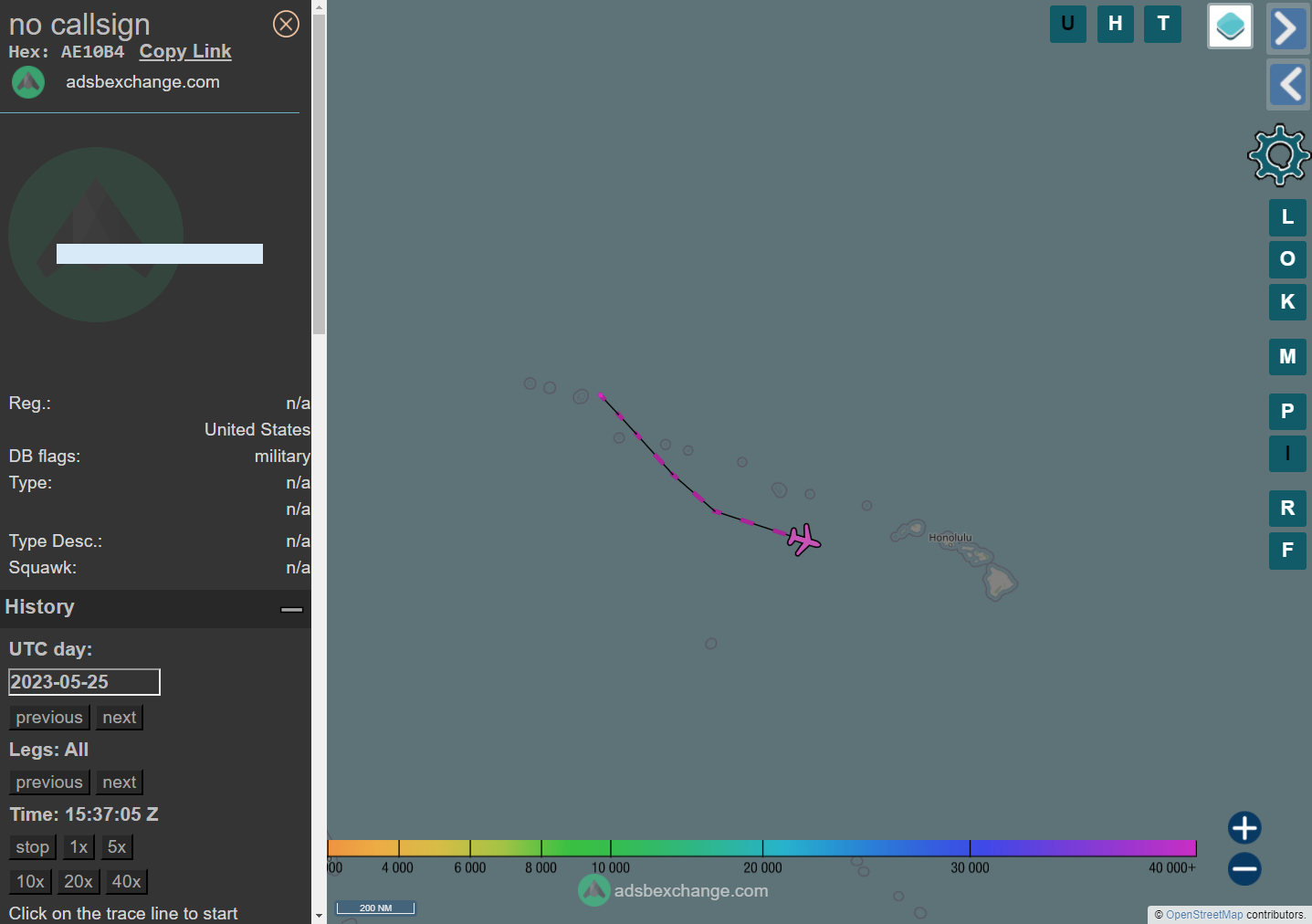Go to previous UTC day
This screenshot has width=1312, height=924.
coord(49,718)
